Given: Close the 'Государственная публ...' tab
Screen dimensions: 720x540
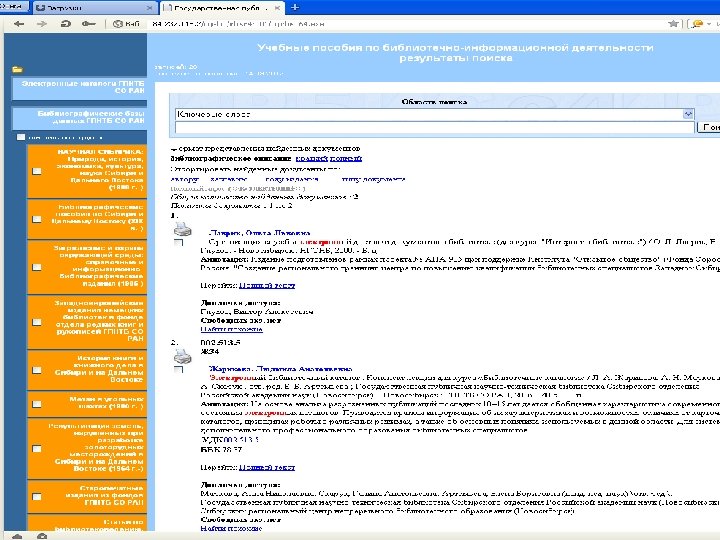Looking at the screenshot, I should (277, 8).
